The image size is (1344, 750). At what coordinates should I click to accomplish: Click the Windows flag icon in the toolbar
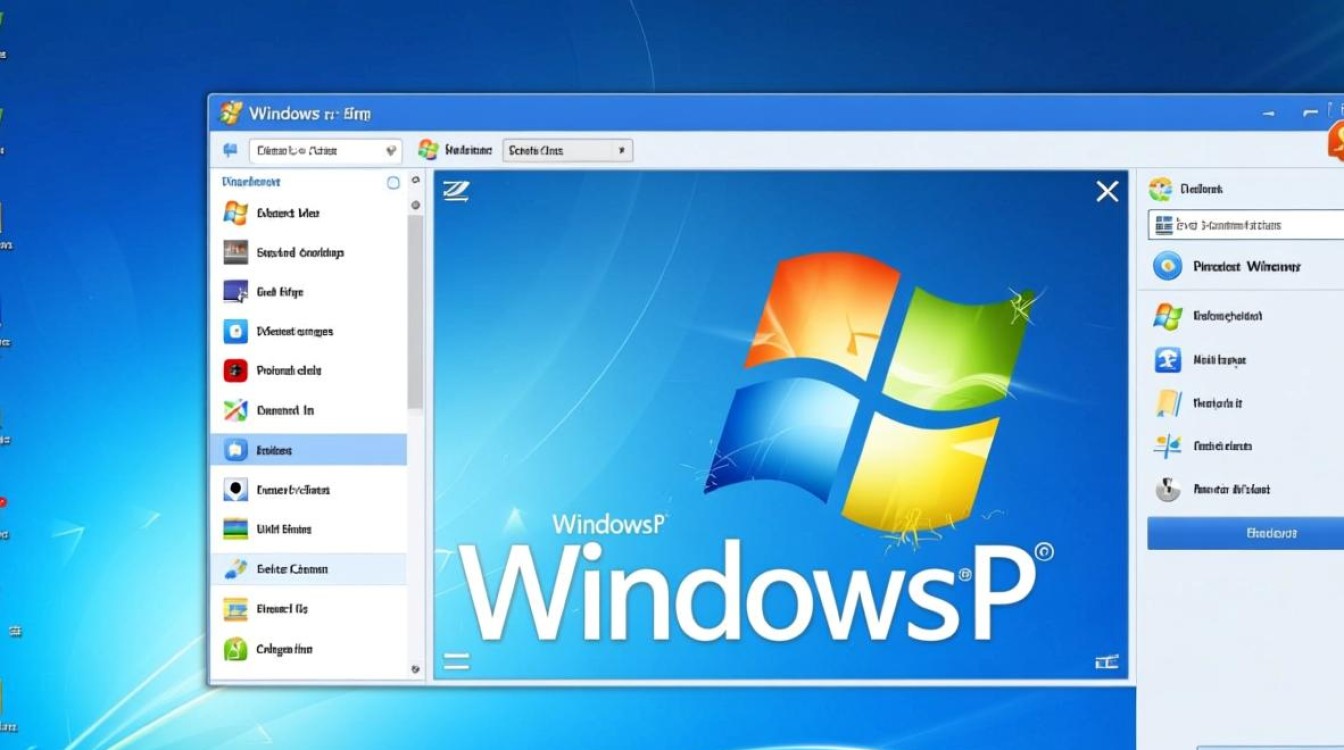(x=429, y=149)
